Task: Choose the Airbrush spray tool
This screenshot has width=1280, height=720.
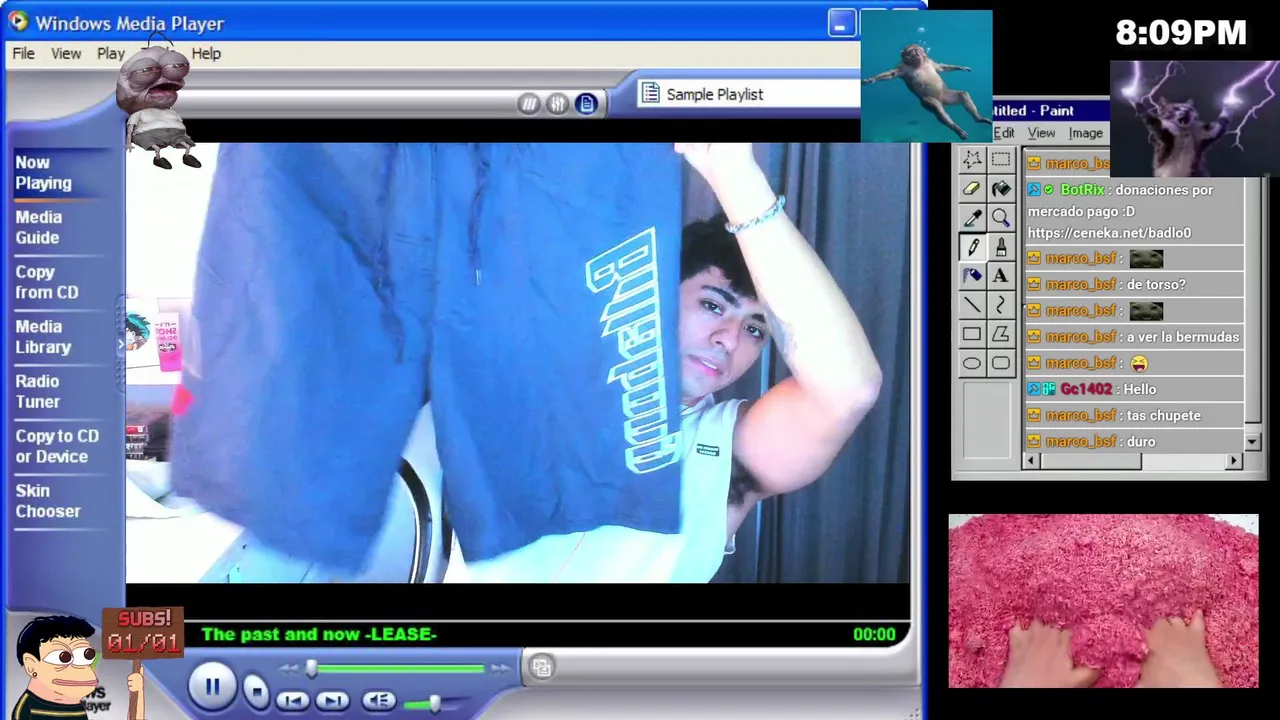Action: (972, 276)
